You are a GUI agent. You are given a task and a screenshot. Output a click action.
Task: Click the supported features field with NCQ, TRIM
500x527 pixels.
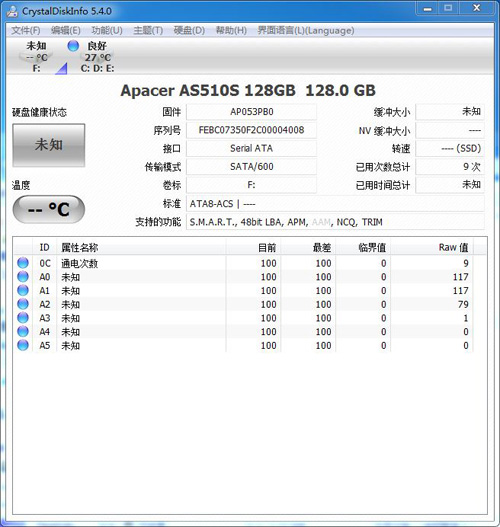click(x=335, y=222)
